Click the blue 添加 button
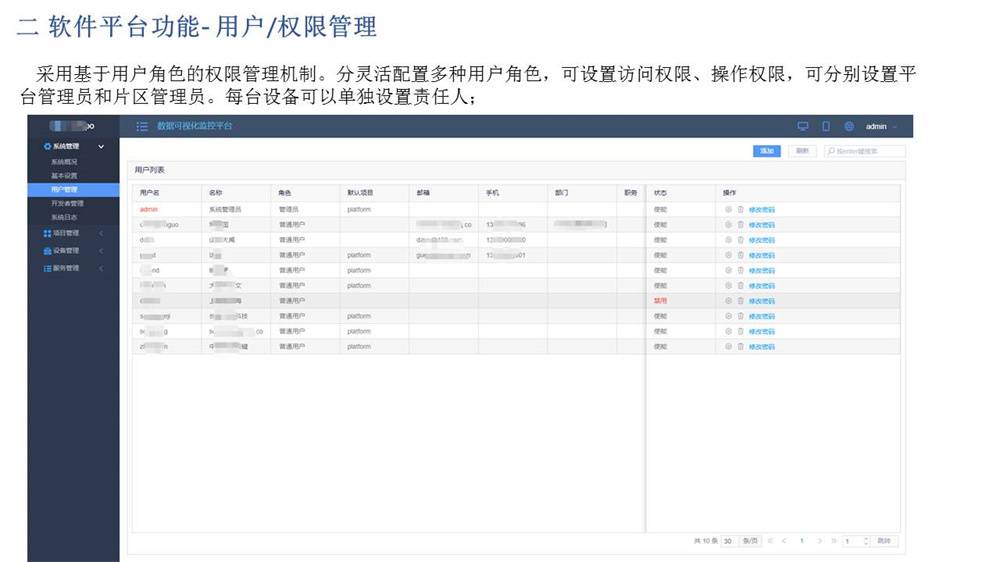 [x=767, y=151]
